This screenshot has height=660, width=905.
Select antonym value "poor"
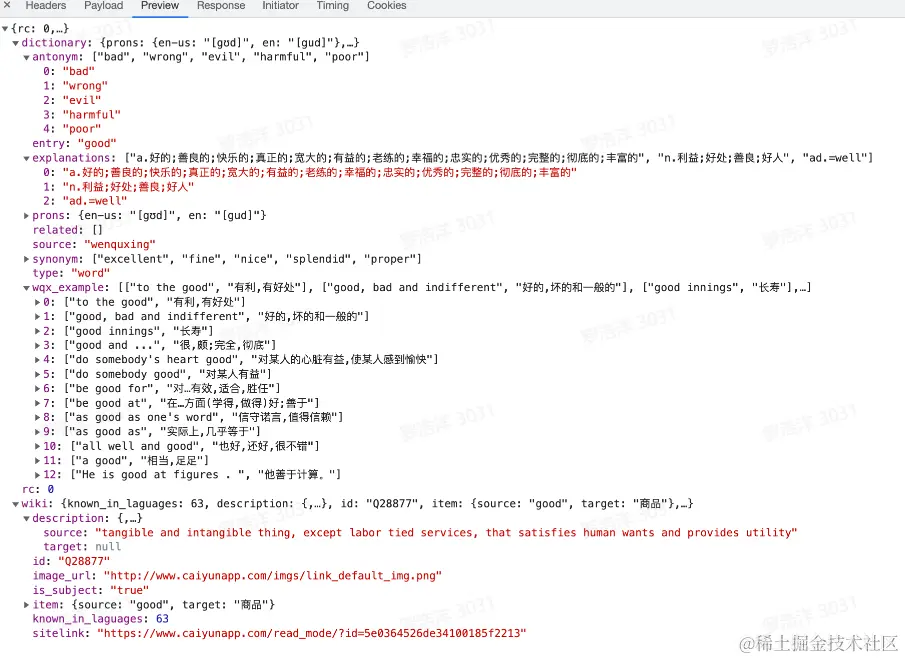pyautogui.click(x=81, y=129)
